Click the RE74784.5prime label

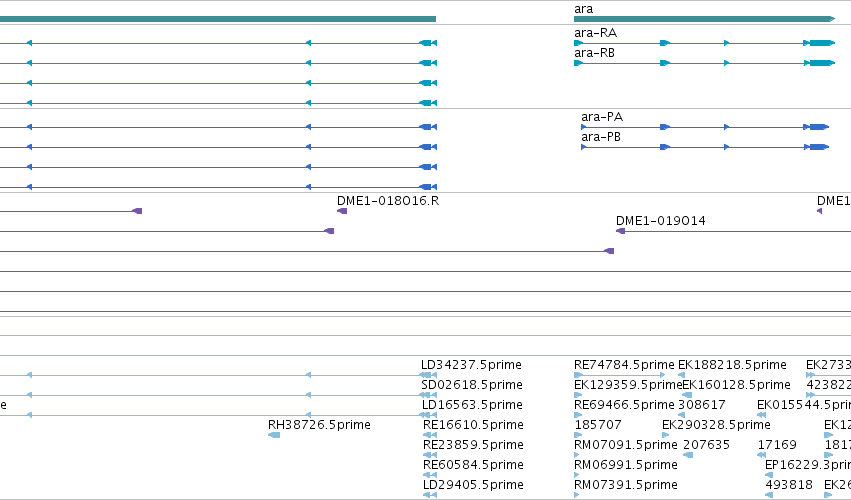pos(624,365)
